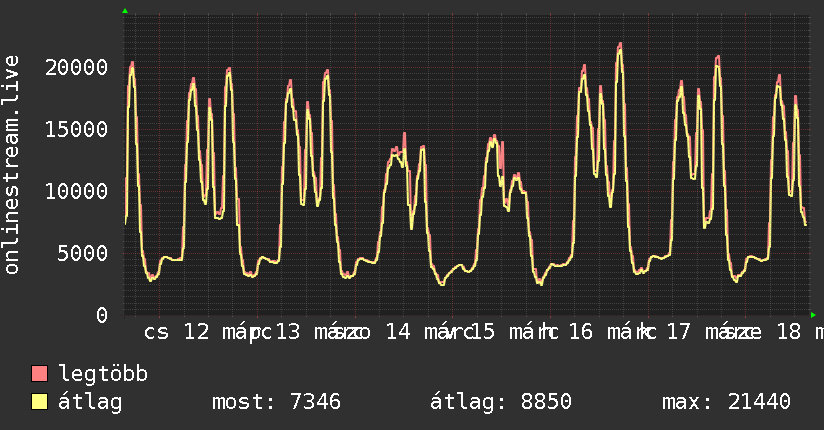Screen dimensions: 824x430
Task: Click the 0 y-axis label
Action: pos(102,315)
